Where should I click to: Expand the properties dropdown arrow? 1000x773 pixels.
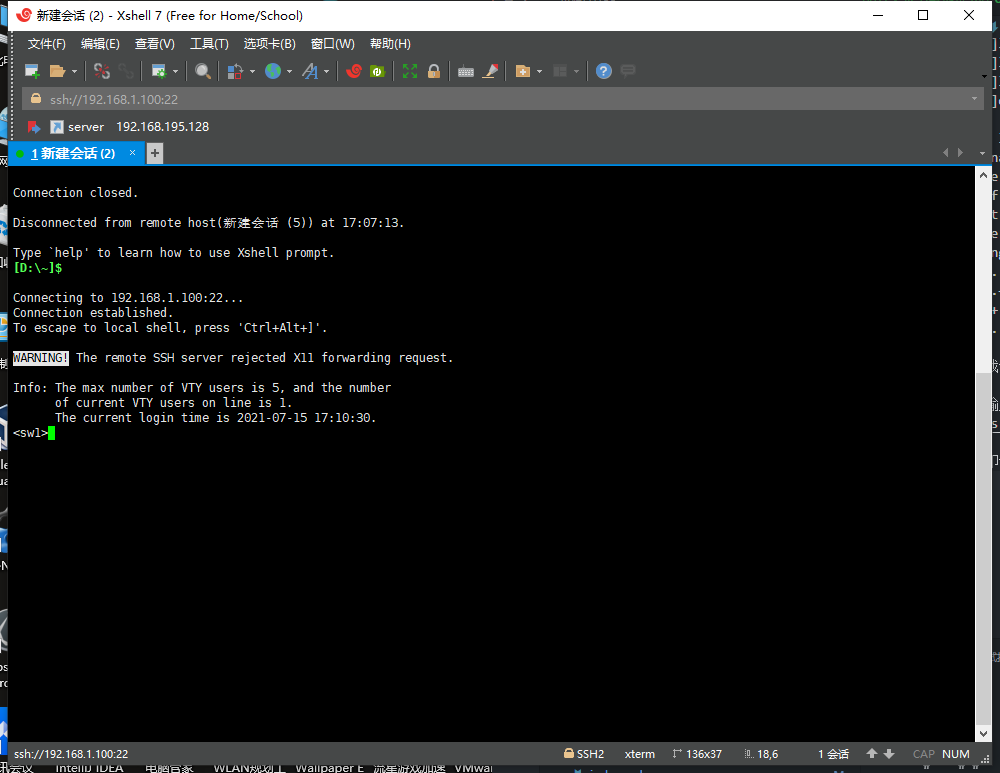[175, 71]
